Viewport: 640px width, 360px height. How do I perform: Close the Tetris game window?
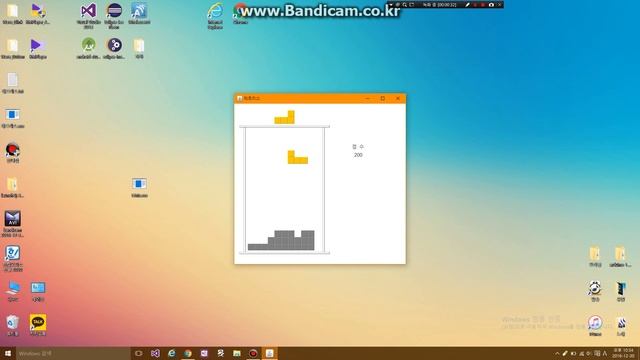398,98
